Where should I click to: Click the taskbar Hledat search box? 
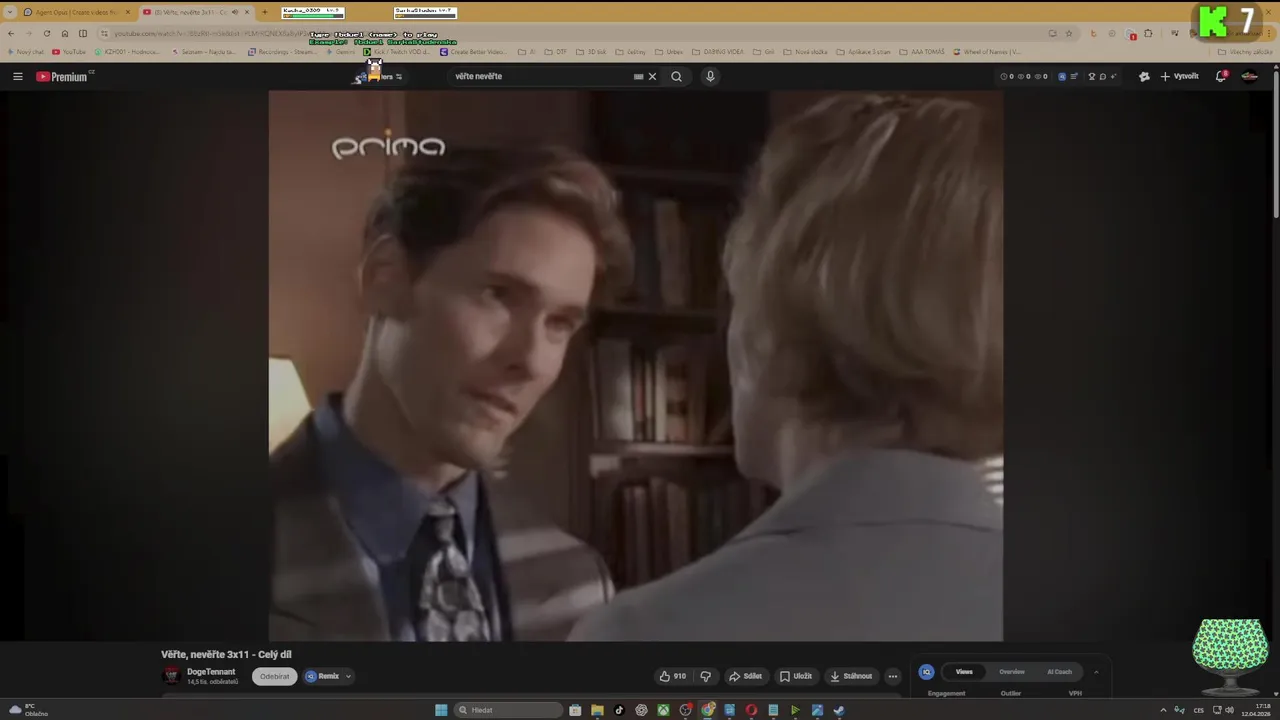tap(509, 710)
